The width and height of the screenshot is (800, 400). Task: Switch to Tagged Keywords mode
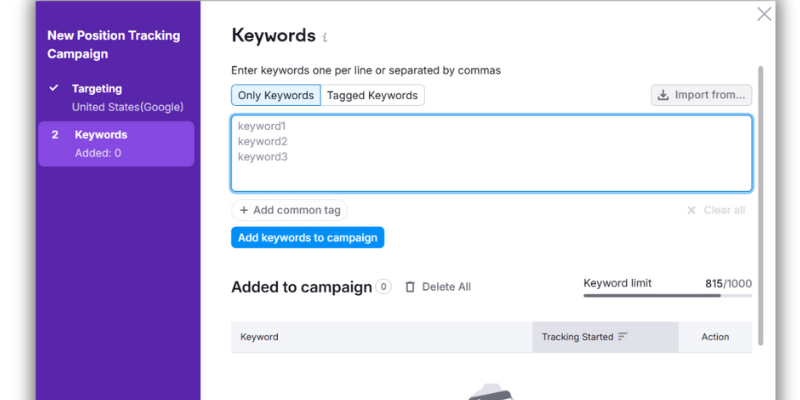click(373, 95)
